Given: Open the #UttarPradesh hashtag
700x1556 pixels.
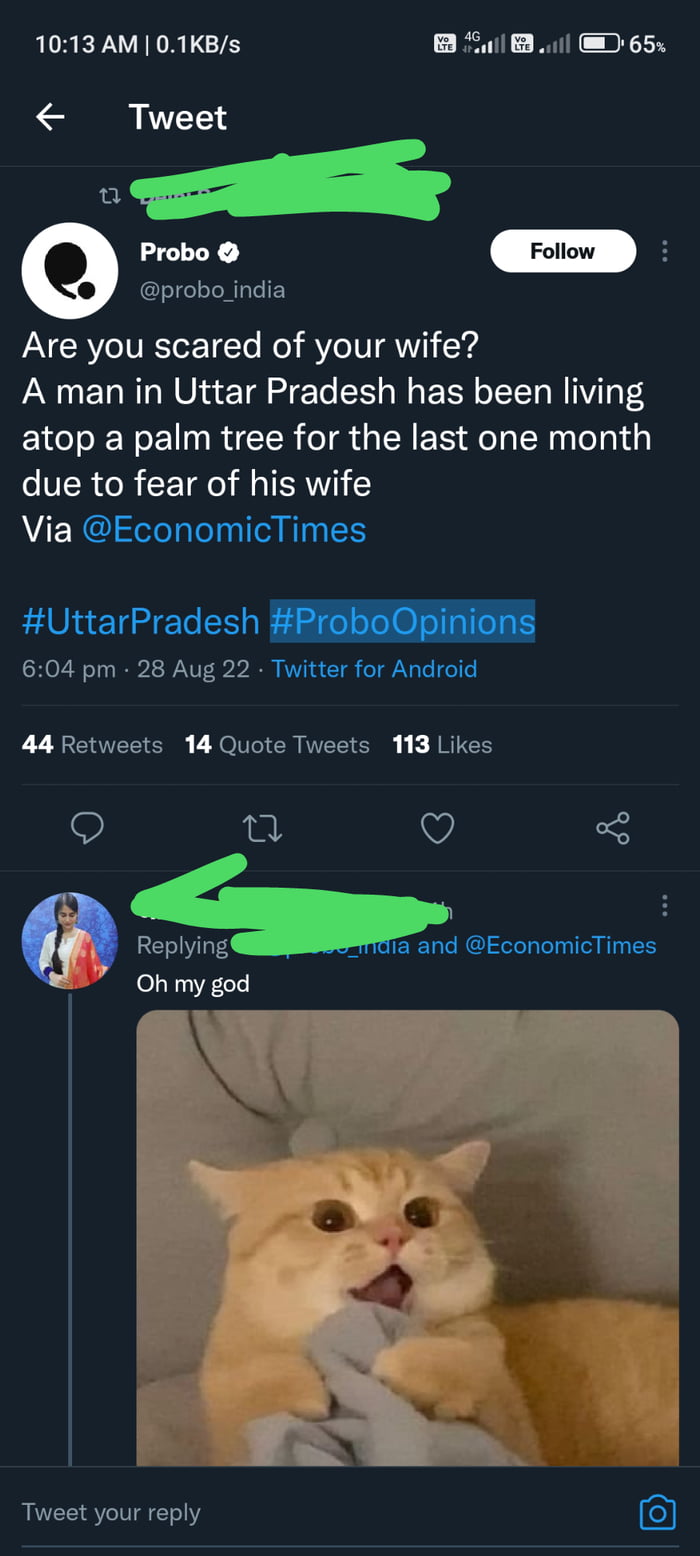Looking at the screenshot, I should coord(140,621).
